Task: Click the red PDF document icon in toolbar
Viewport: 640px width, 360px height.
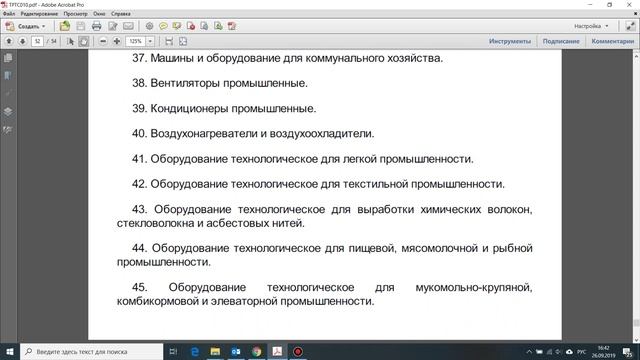Action: (232, 27)
